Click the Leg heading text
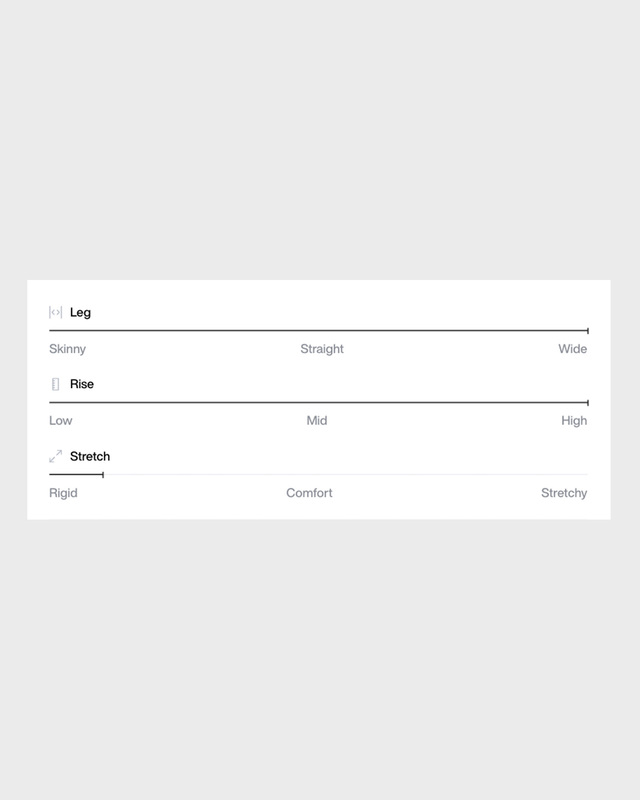Screen dimensions: 640x800 tap(80, 313)
